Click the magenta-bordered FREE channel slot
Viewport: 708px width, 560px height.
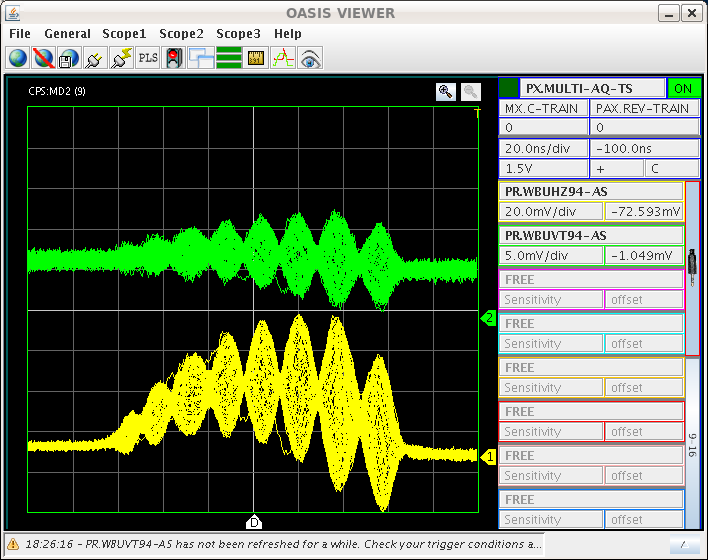[591, 280]
